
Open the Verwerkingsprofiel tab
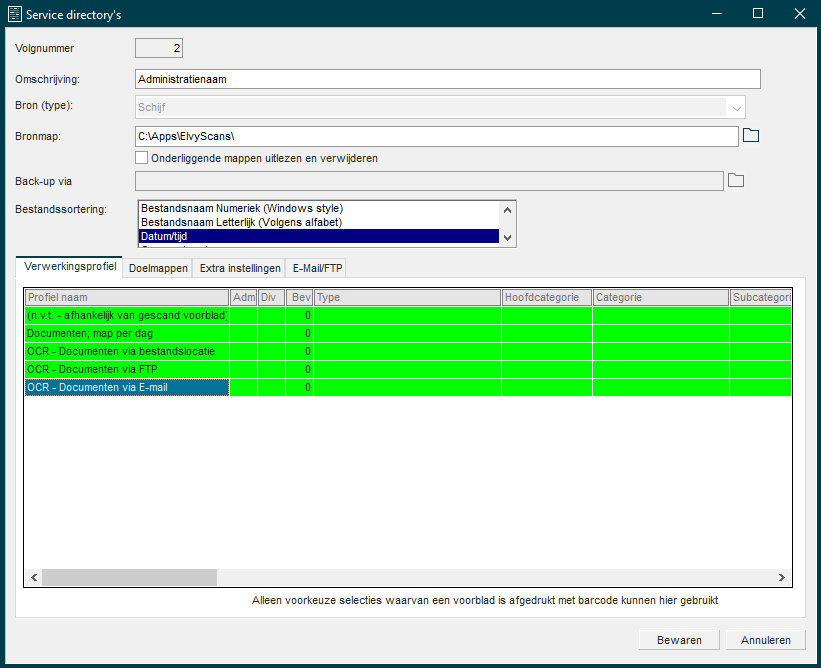(x=67, y=267)
